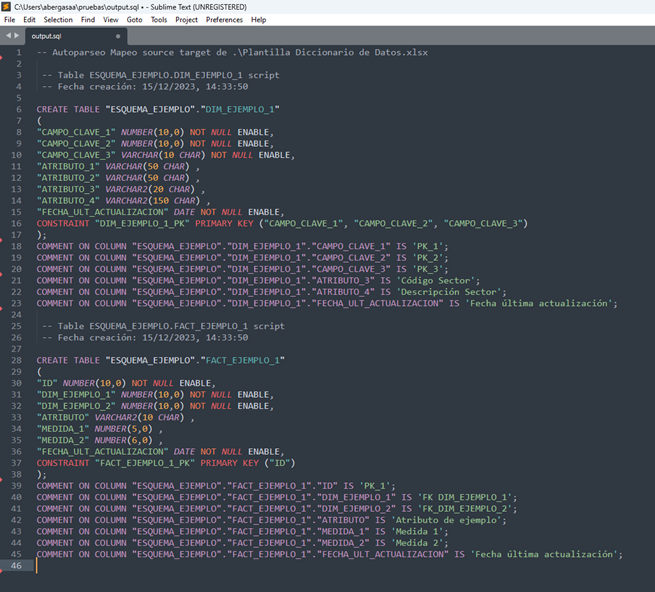Click "FACT_EJEMPLO_1_PK" constraint name

tap(145, 463)
